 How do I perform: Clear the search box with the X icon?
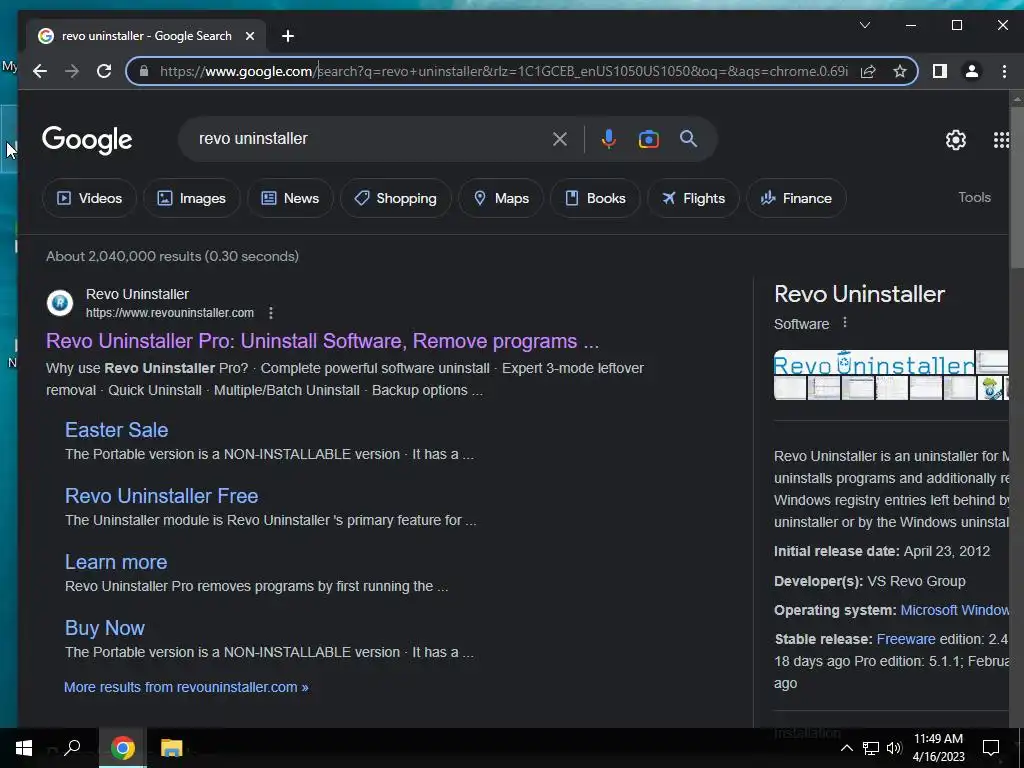(560, 139)
